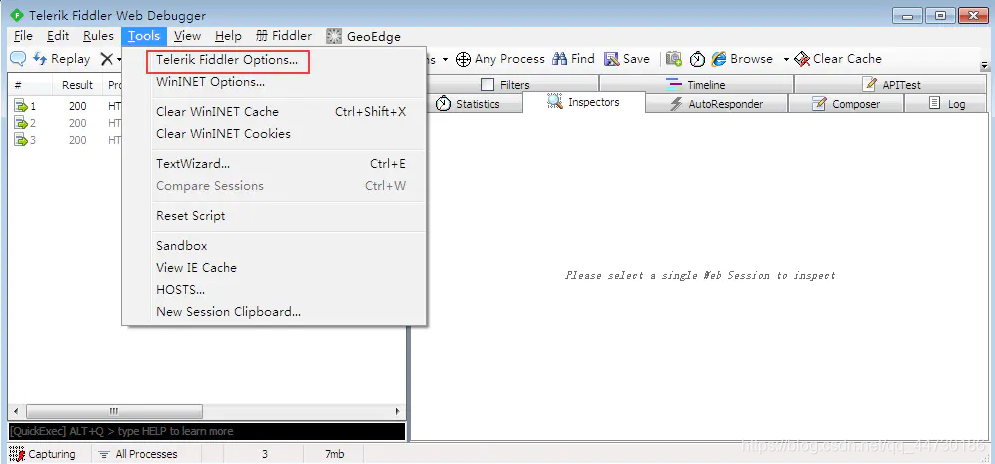The height and width of the screenshot is (464, 995).
Task: Switch to the APITest tab
Action: [x=892, y=84]
